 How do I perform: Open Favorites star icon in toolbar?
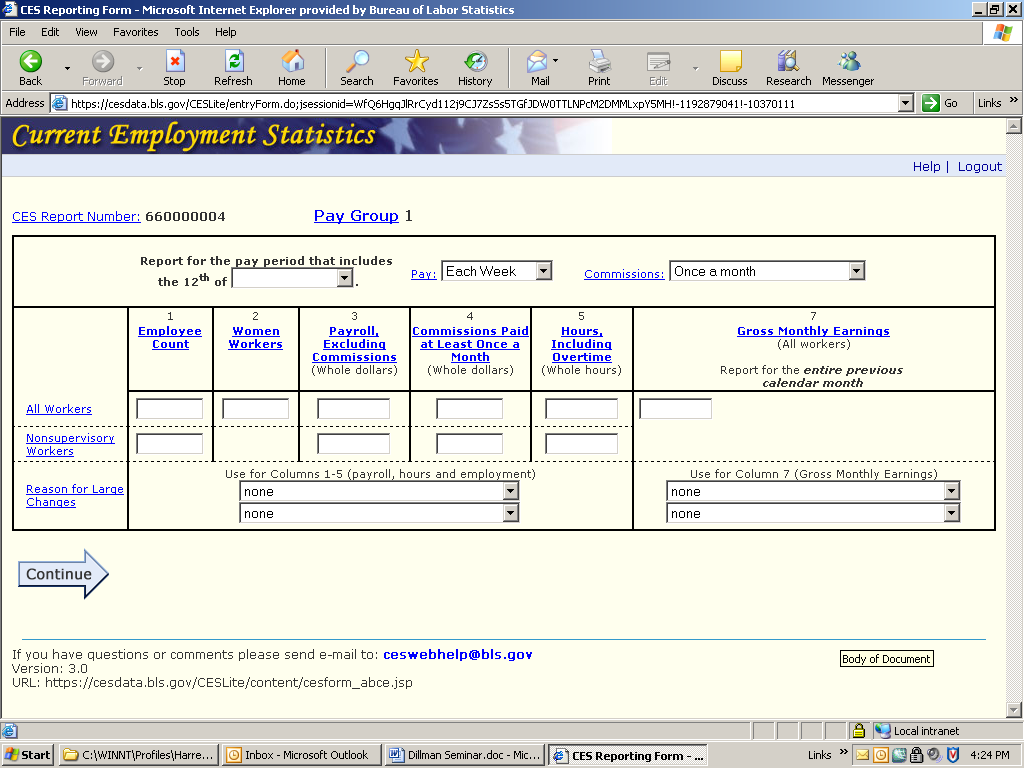(416, 62)
